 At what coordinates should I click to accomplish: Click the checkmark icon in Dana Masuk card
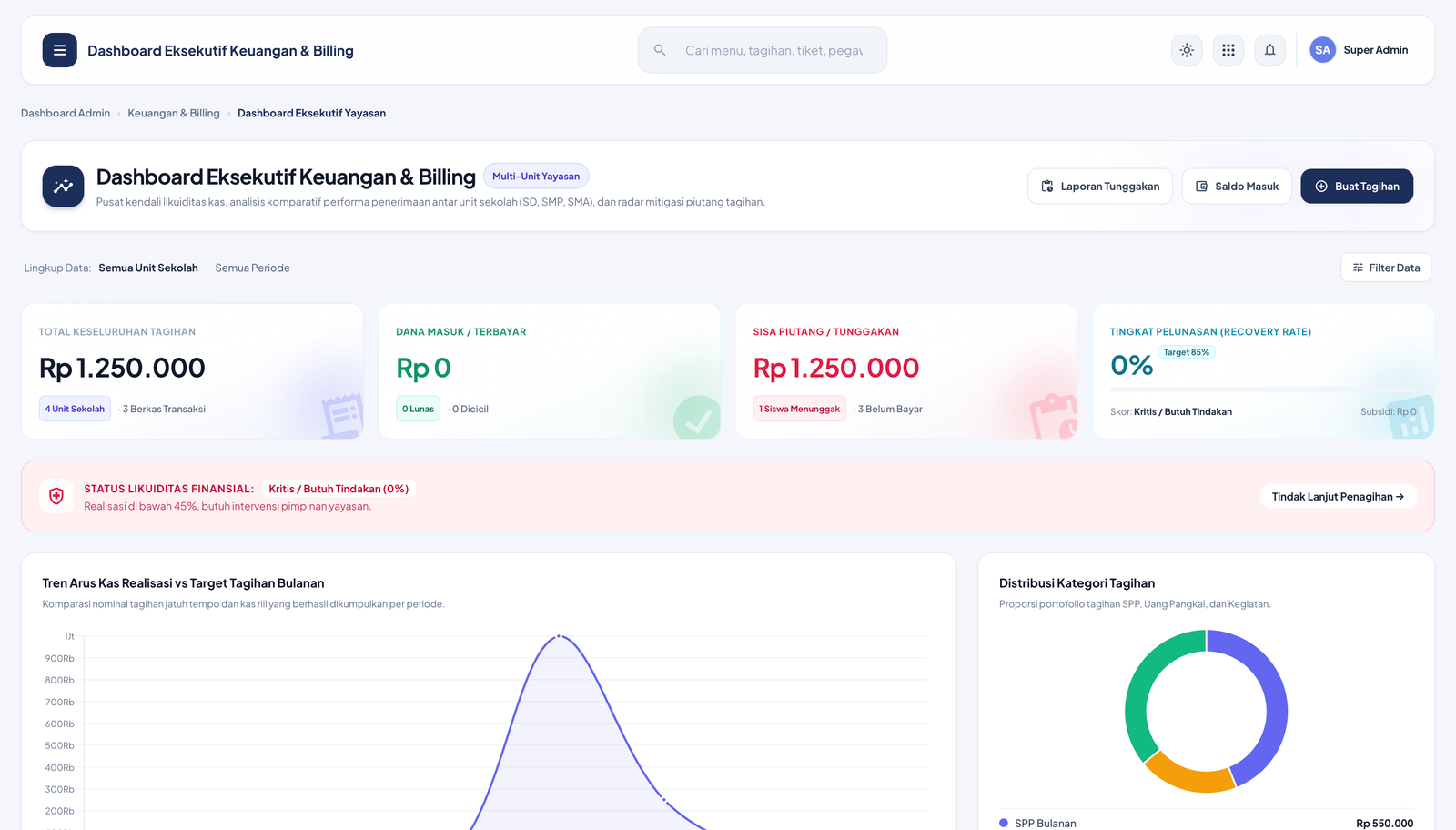pyautogui.click(x=697, y=418)
